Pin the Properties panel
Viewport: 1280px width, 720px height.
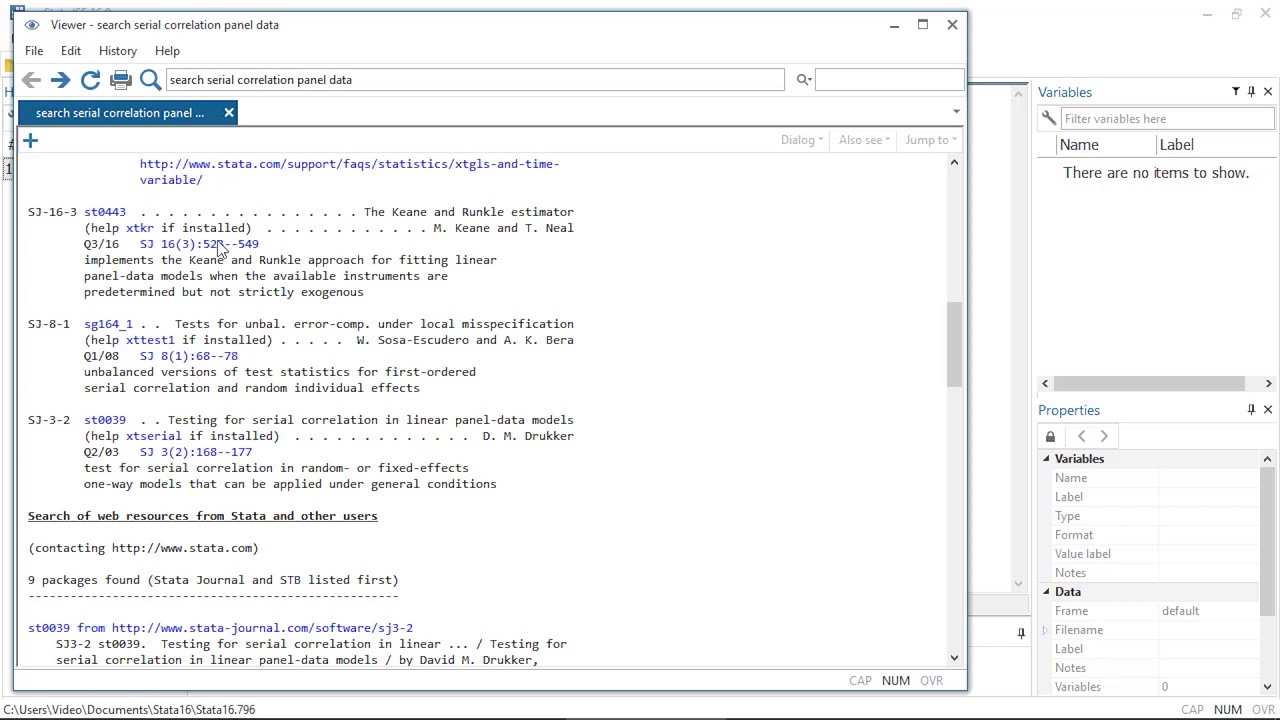click(x=1251, y=410)
